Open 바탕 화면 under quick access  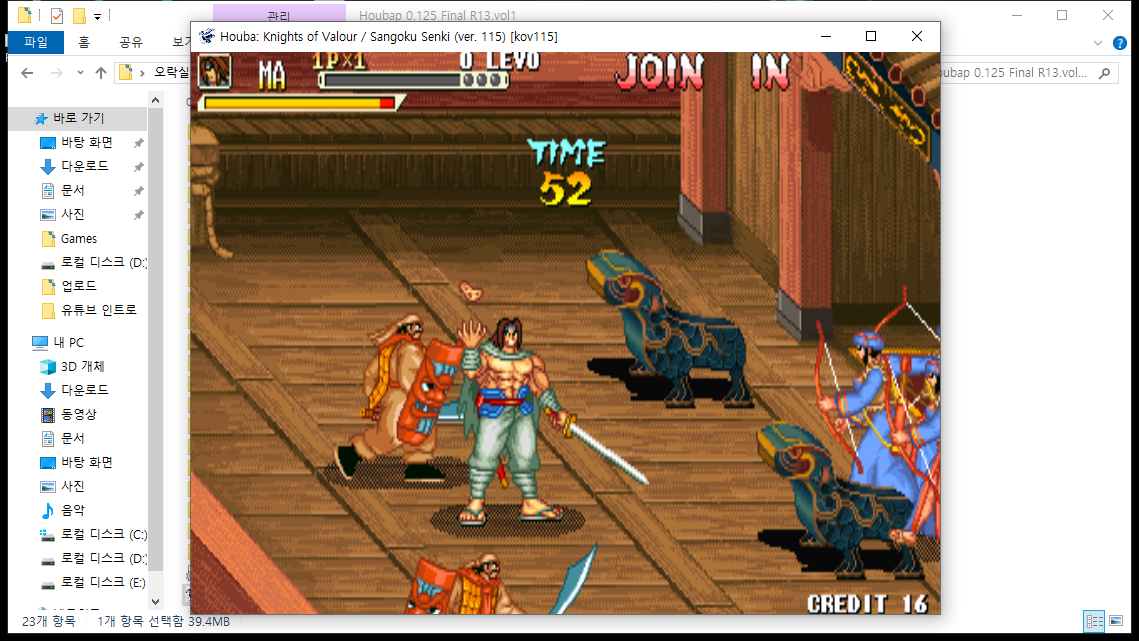pyautogui.click(x=86, y=142)
